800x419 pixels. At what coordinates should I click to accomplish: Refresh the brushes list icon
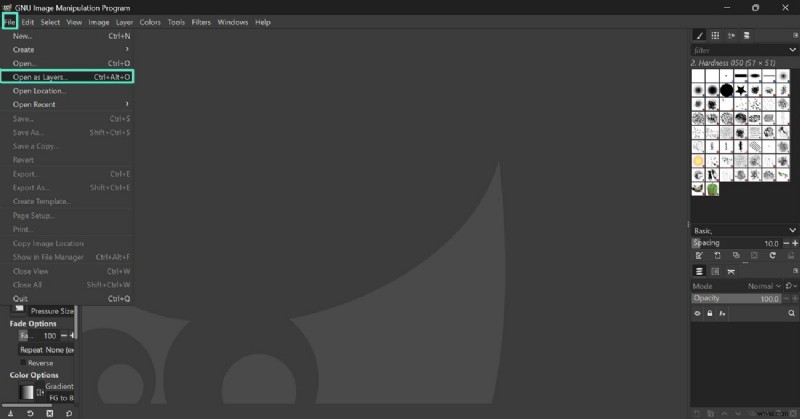coord(772,255)
